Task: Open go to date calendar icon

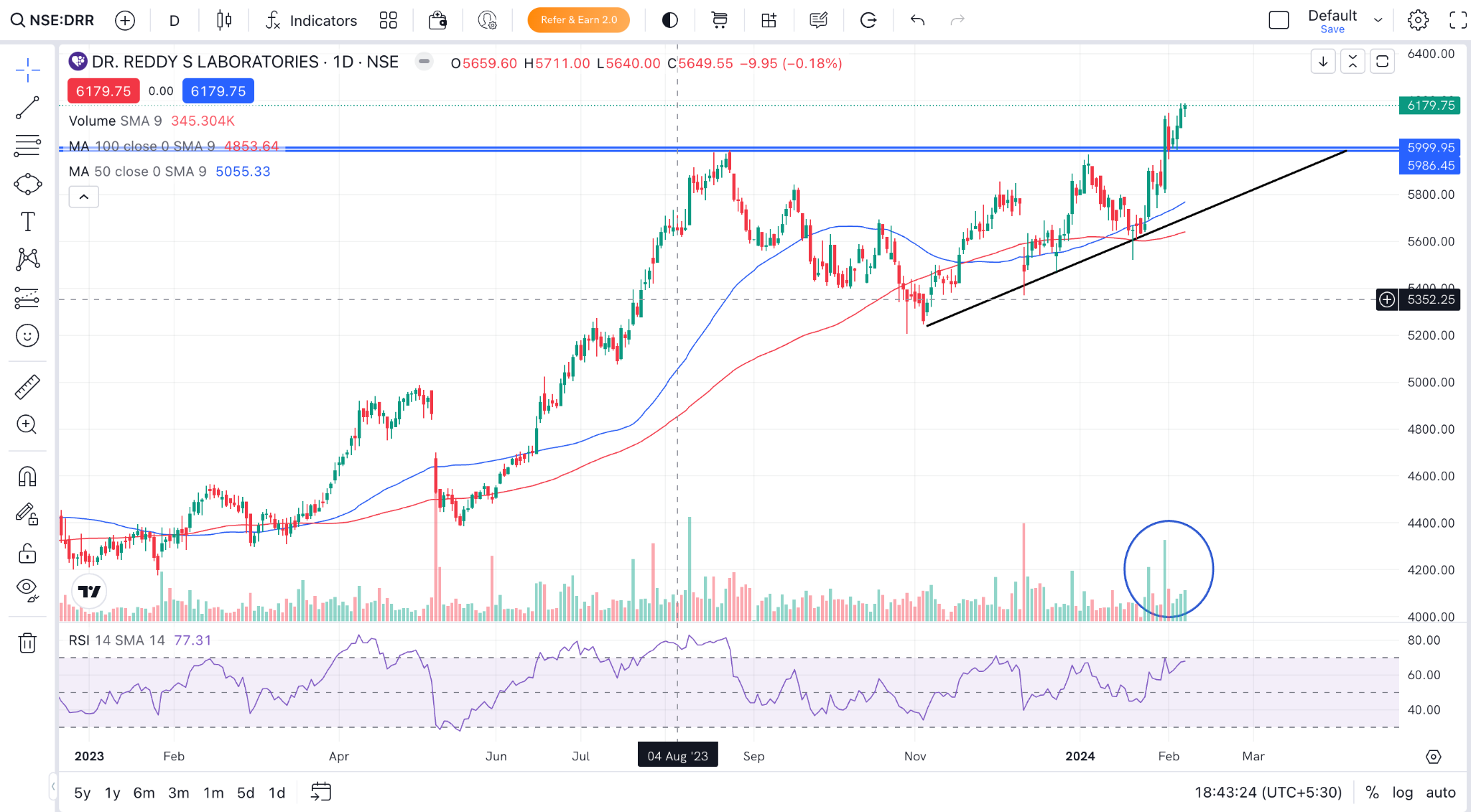Action: coord(320,792)
